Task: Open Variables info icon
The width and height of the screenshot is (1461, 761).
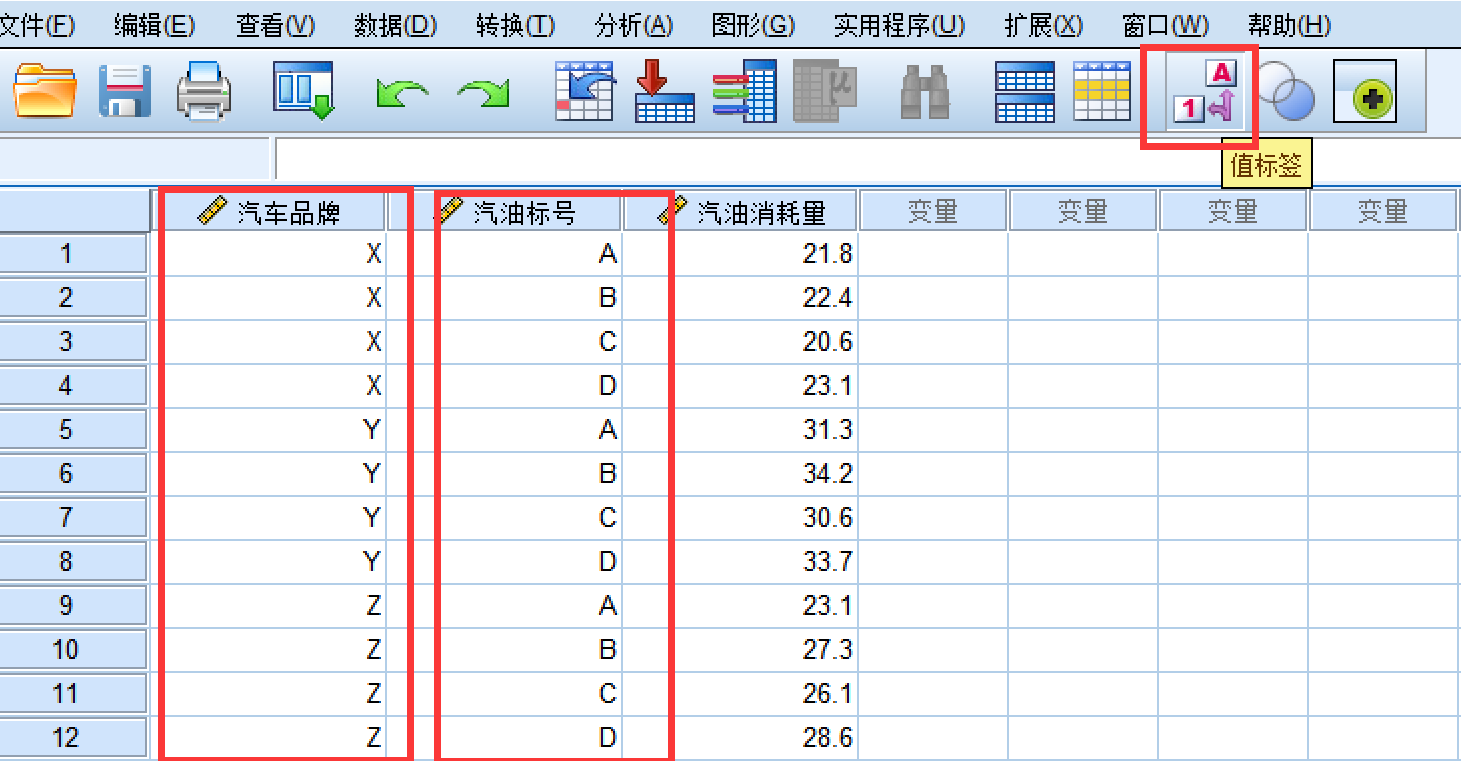Action: pos(745,92)
